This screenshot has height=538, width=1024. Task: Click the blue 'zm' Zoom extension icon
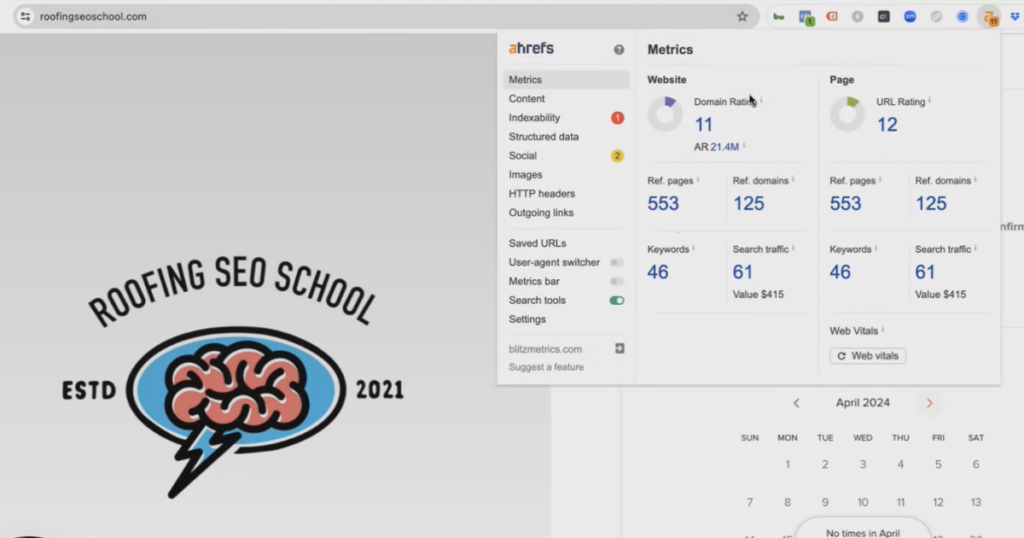(x=910, y=16)
